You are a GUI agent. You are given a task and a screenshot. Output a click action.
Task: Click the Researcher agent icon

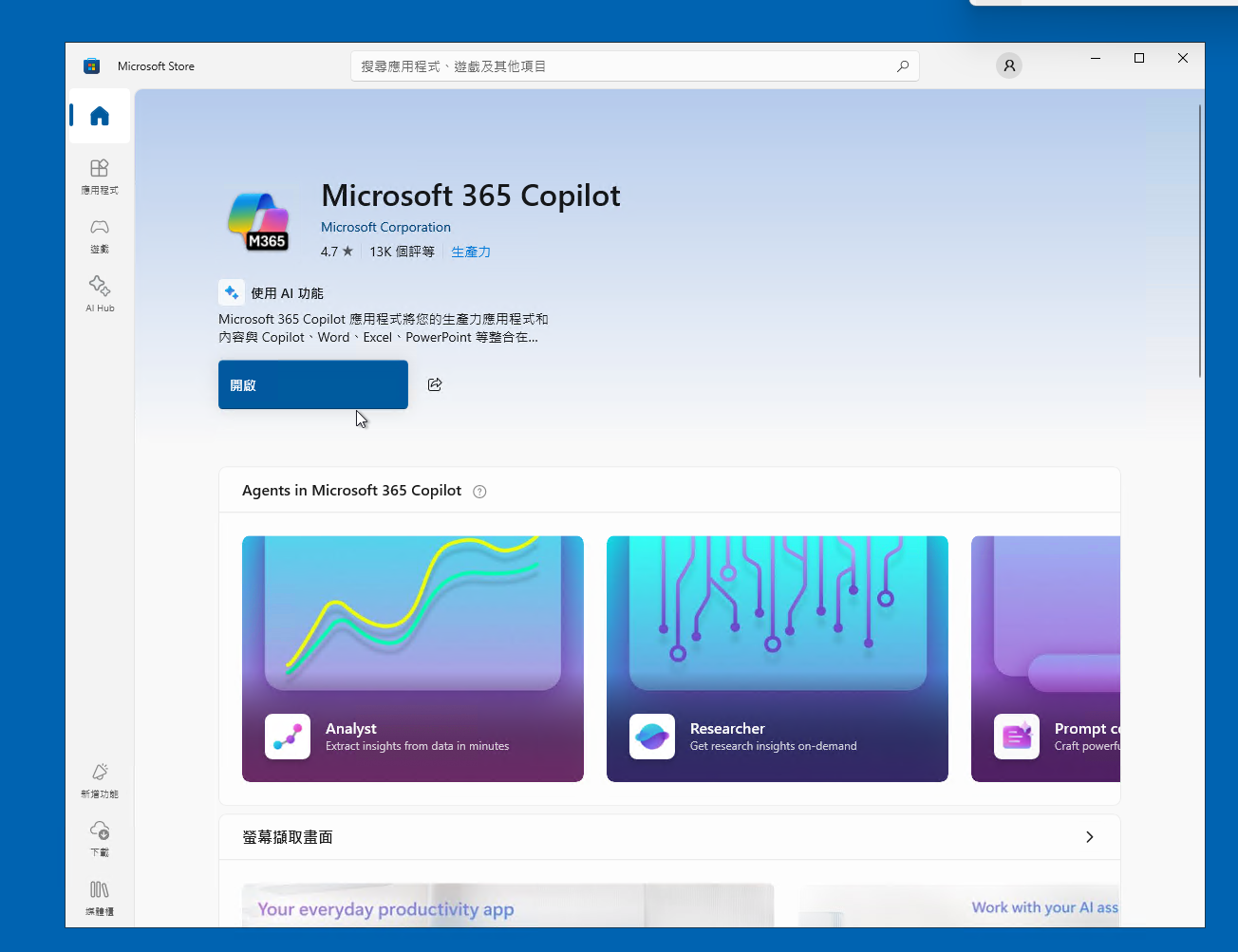pos(652,737)
